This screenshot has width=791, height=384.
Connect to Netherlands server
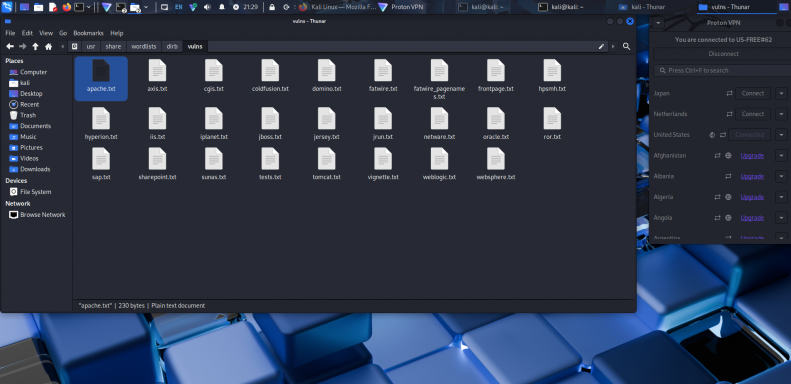pos(753,114)
